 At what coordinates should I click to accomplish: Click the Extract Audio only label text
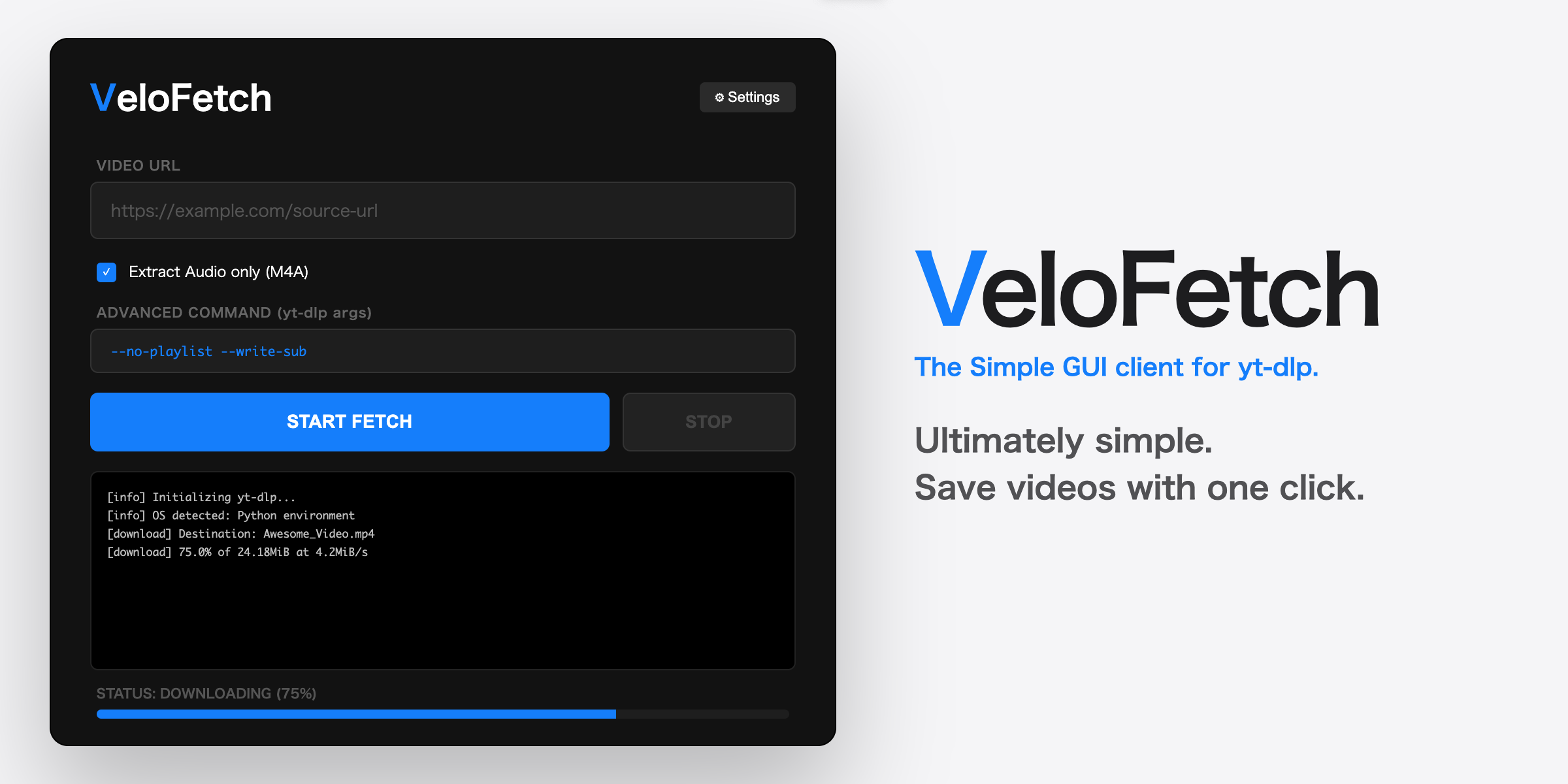coord(218,272)
